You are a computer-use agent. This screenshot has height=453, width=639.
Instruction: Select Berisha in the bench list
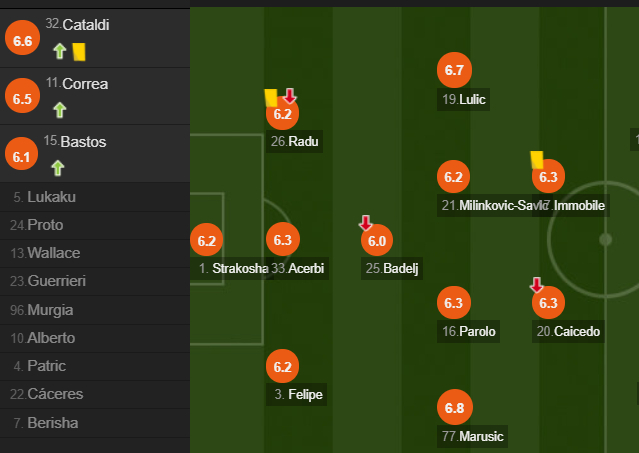(52, 423)
